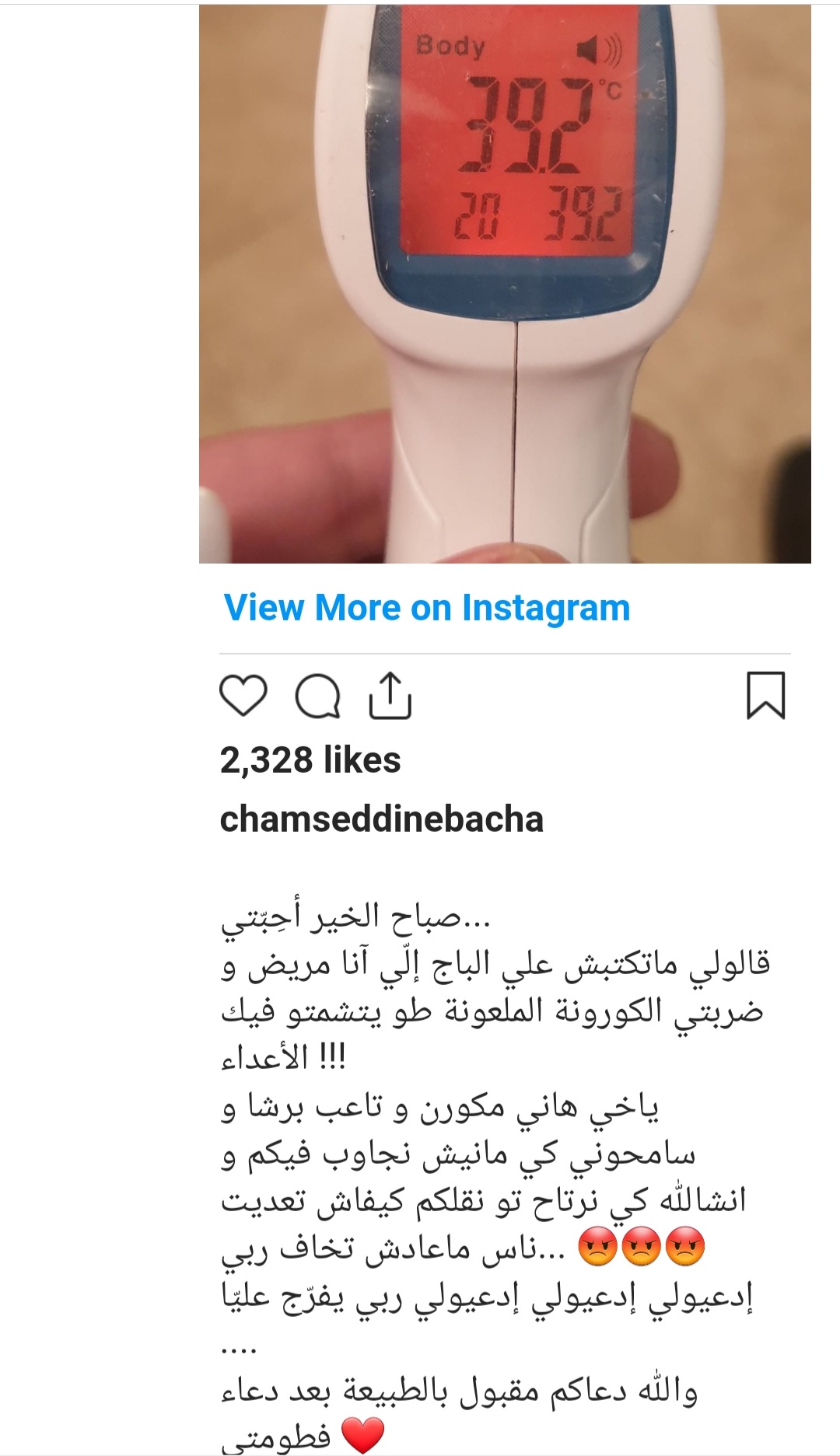Open comments via speech bubble icon
This screenshot has width=840, height=1456.
point(317,695)
